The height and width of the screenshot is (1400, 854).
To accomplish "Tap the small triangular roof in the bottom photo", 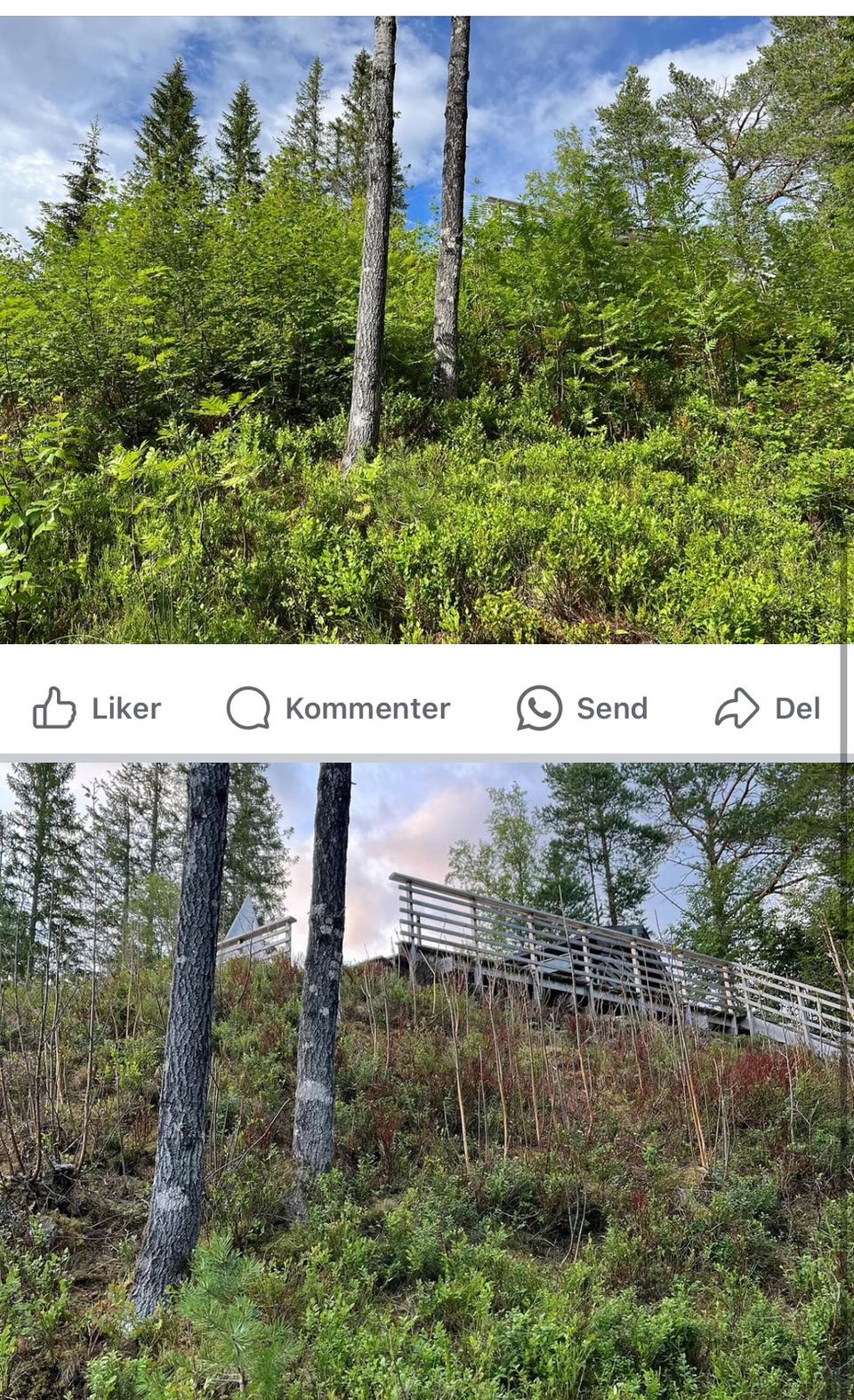I will [x=244, y=921].
